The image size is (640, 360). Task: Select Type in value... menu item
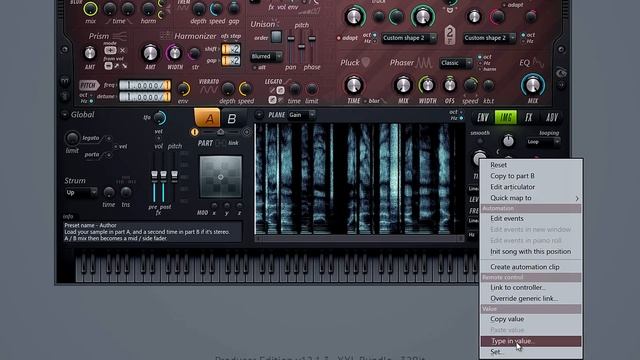[531, 341]
